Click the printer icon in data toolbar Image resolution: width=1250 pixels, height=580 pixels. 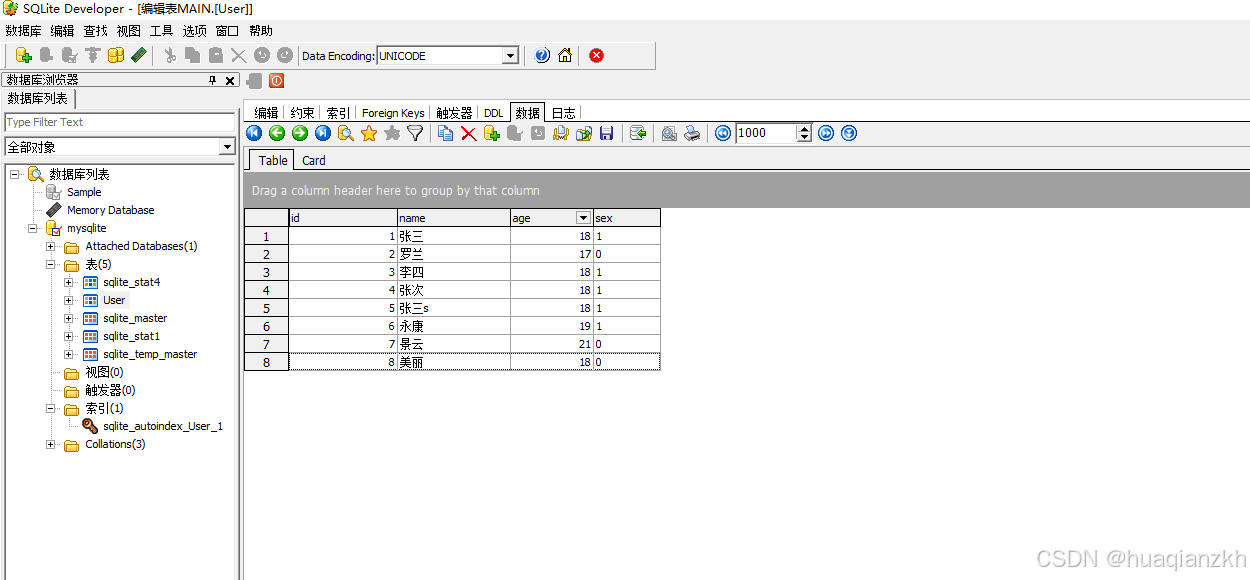coord(692,133)
